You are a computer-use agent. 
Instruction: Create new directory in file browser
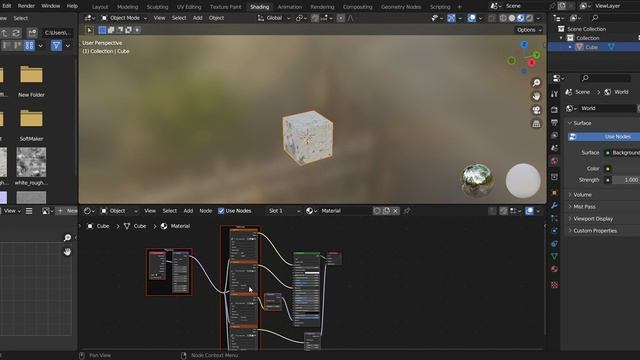coord(32,33)
